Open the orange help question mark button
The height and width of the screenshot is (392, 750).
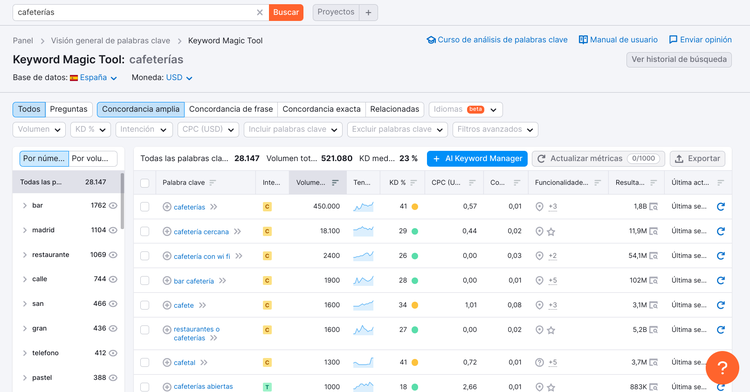[722, 368]
